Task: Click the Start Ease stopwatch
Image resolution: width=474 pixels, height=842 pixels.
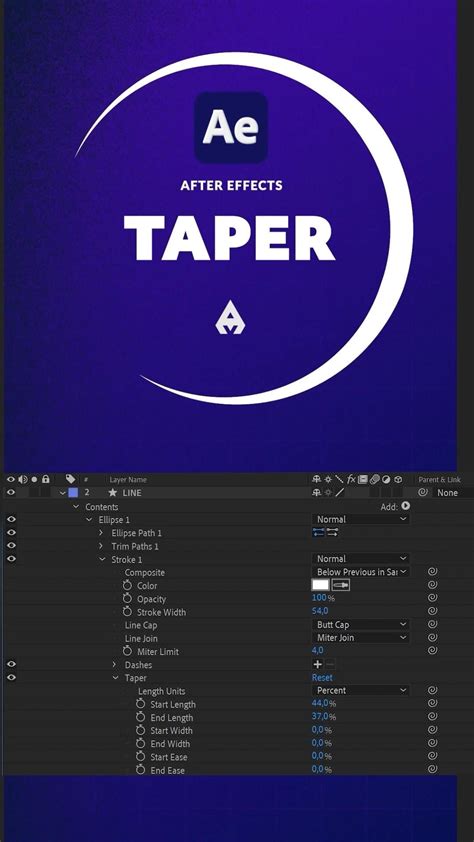Action: [141, 757]
